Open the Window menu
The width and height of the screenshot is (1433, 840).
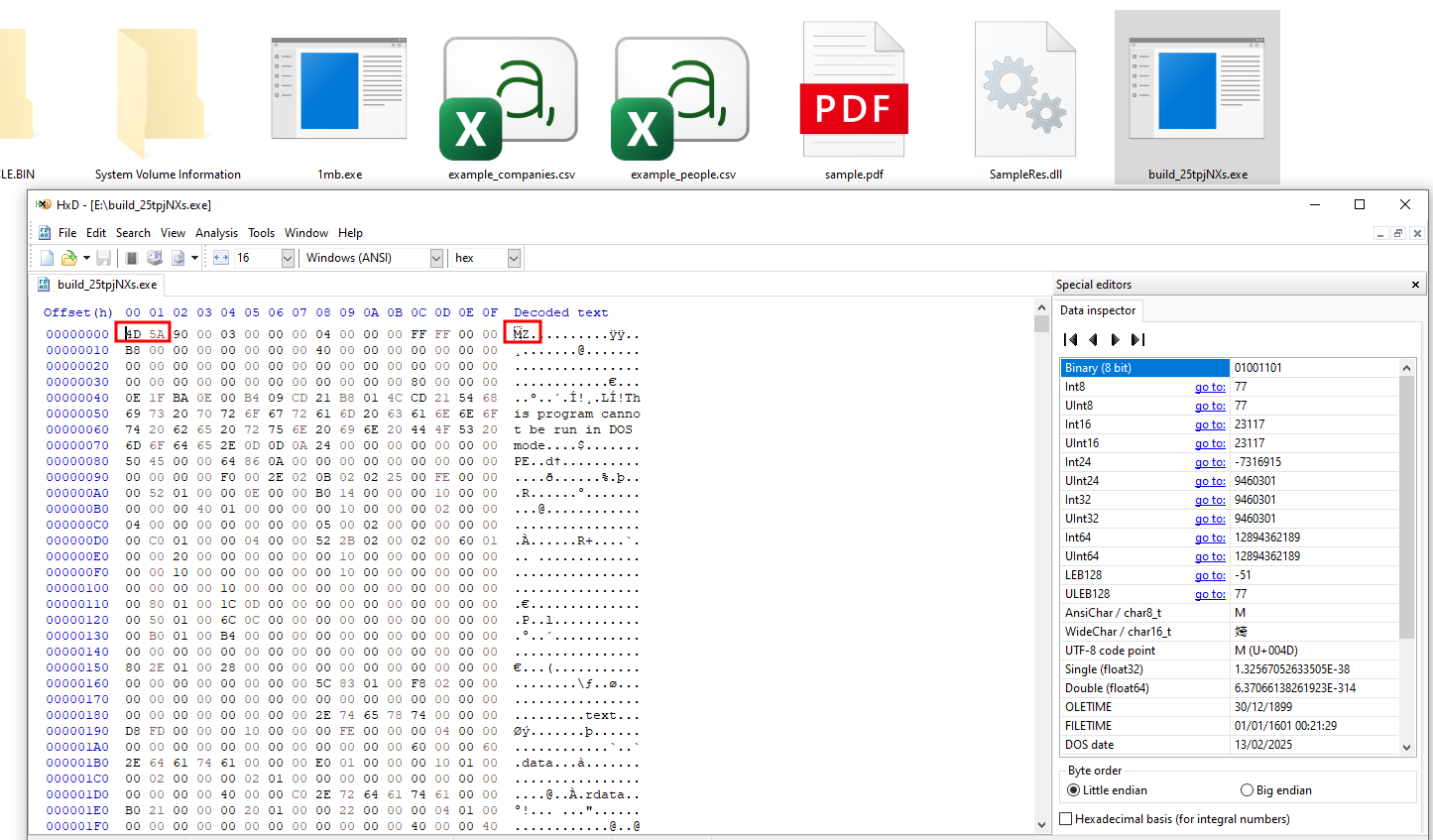coord(306,233)
